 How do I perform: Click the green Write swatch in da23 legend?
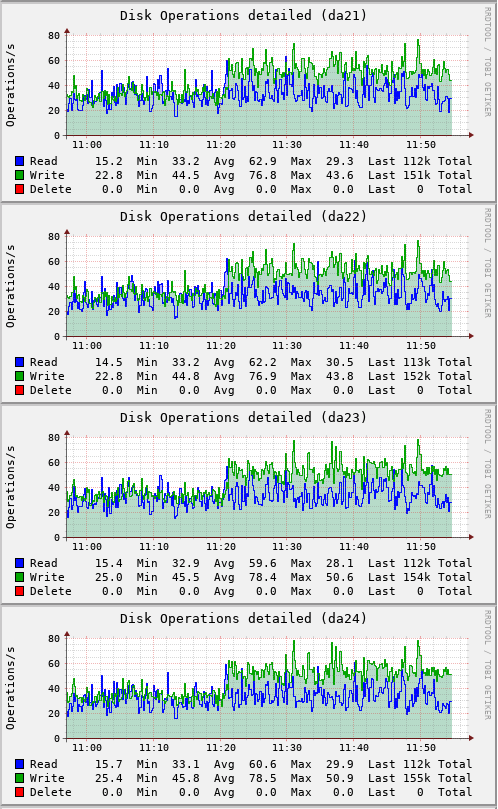pyautogui.click(x=20, y=577)
